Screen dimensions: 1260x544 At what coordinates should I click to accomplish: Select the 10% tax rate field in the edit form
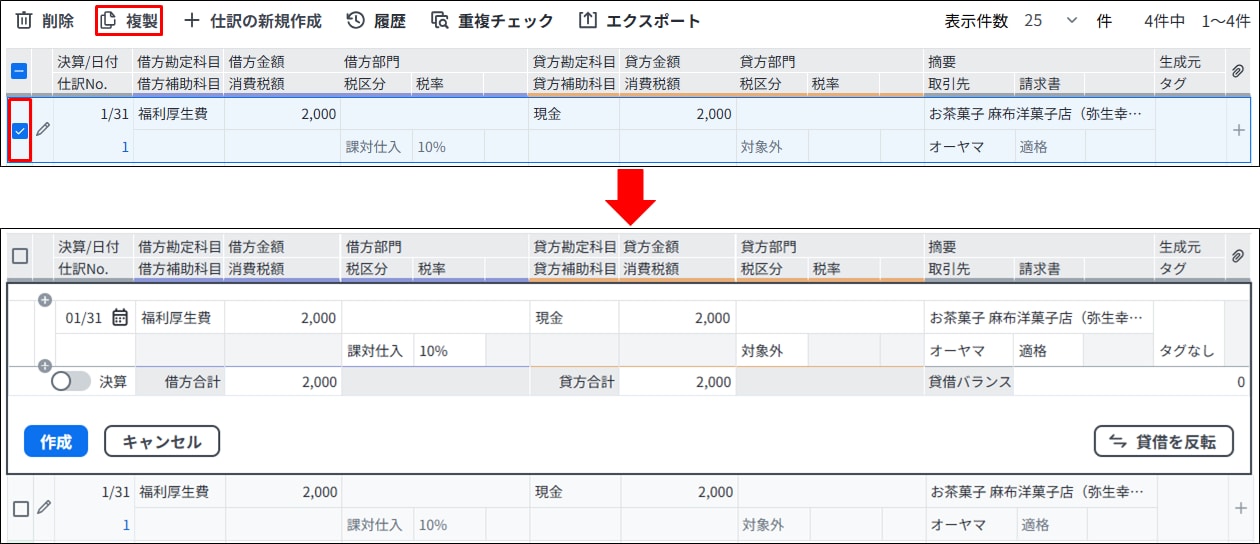[x=448, y=351]
